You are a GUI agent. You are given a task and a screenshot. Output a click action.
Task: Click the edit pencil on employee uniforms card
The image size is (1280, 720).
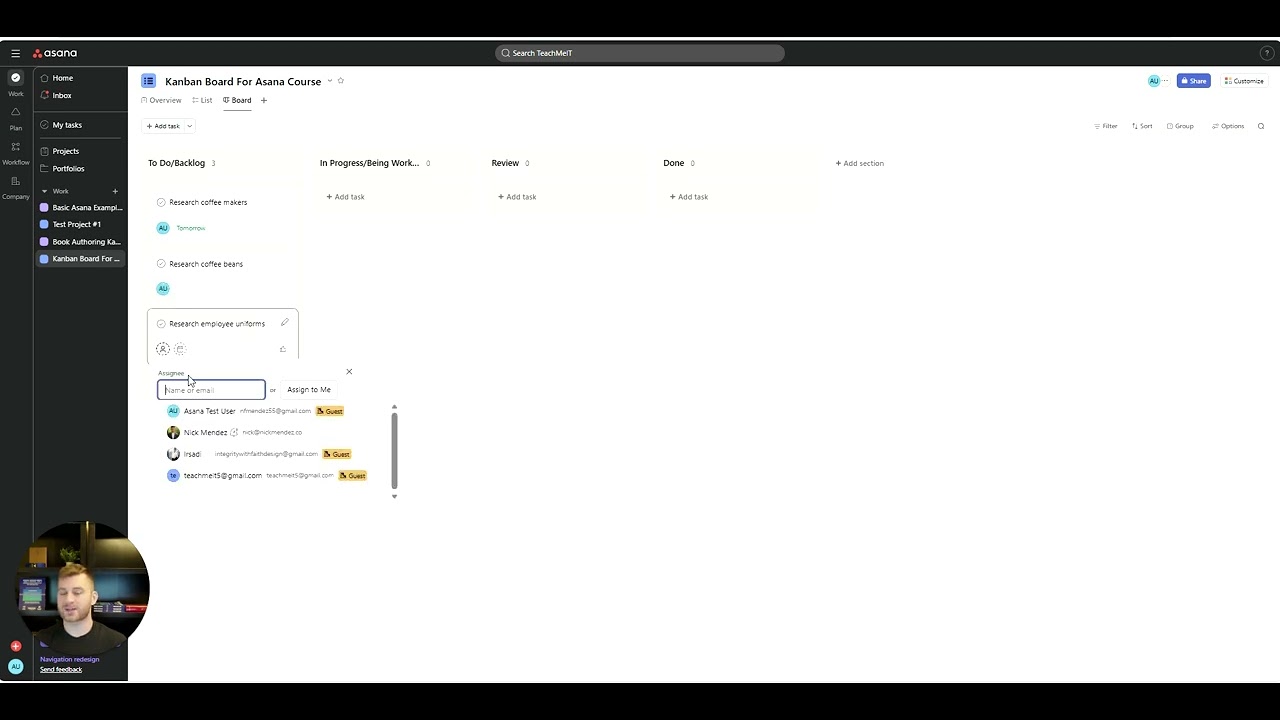pyautogui.click(x=285, y=322)
